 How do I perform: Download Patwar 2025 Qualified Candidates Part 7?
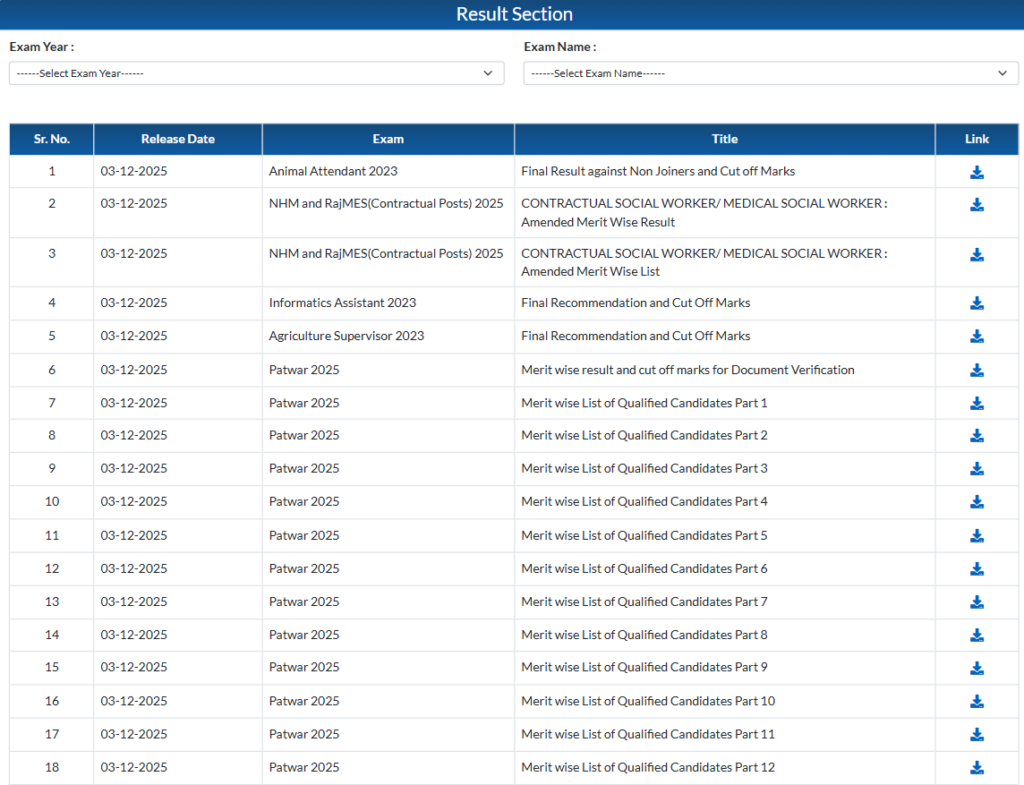click(977, 602)
